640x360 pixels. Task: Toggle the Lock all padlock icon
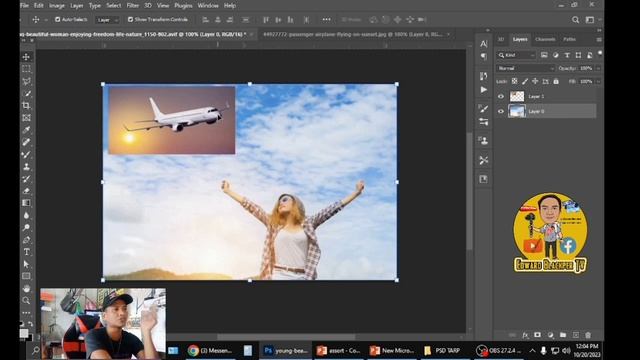[556, 81]
